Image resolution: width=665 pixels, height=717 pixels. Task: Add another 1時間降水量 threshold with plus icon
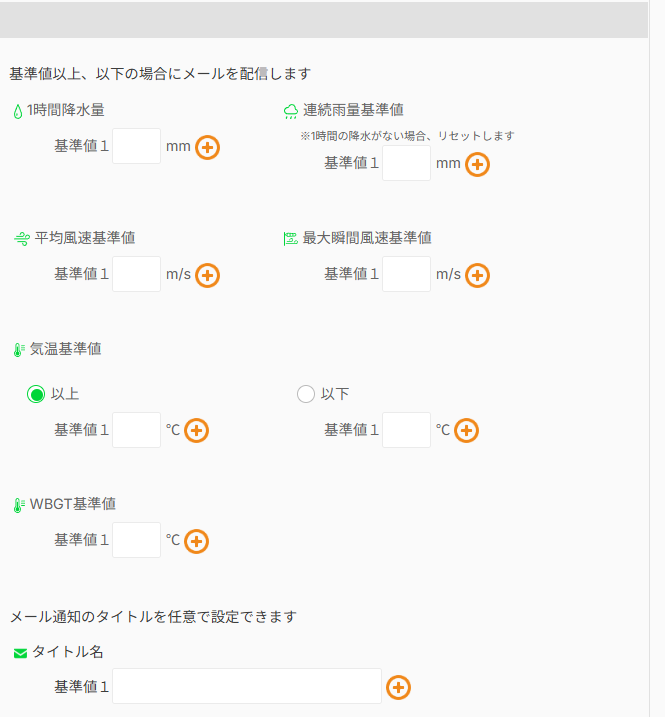pos(207,147)
